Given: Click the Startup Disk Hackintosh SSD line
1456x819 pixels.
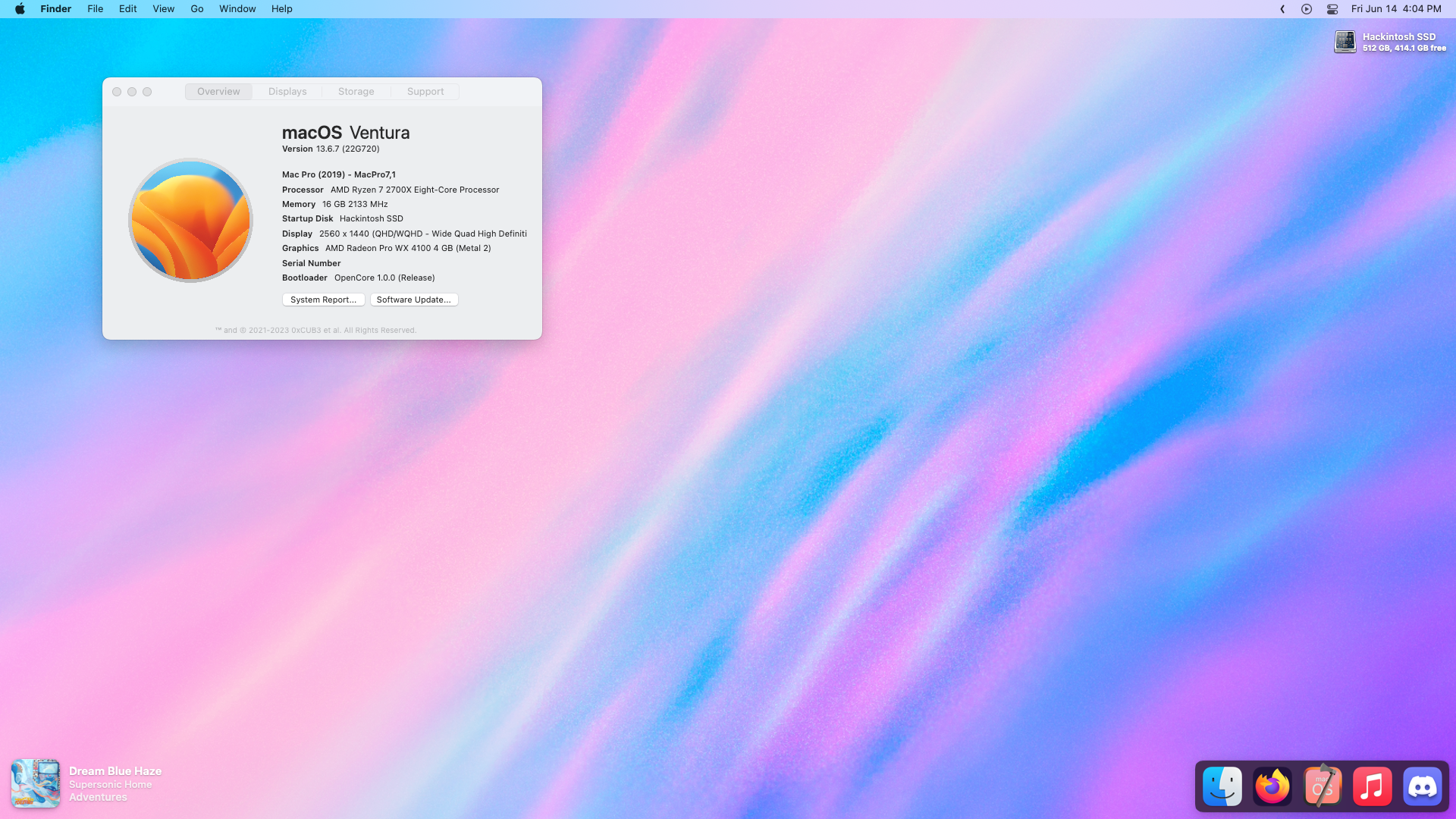Looking at the screenshot, I should (343, 218).
